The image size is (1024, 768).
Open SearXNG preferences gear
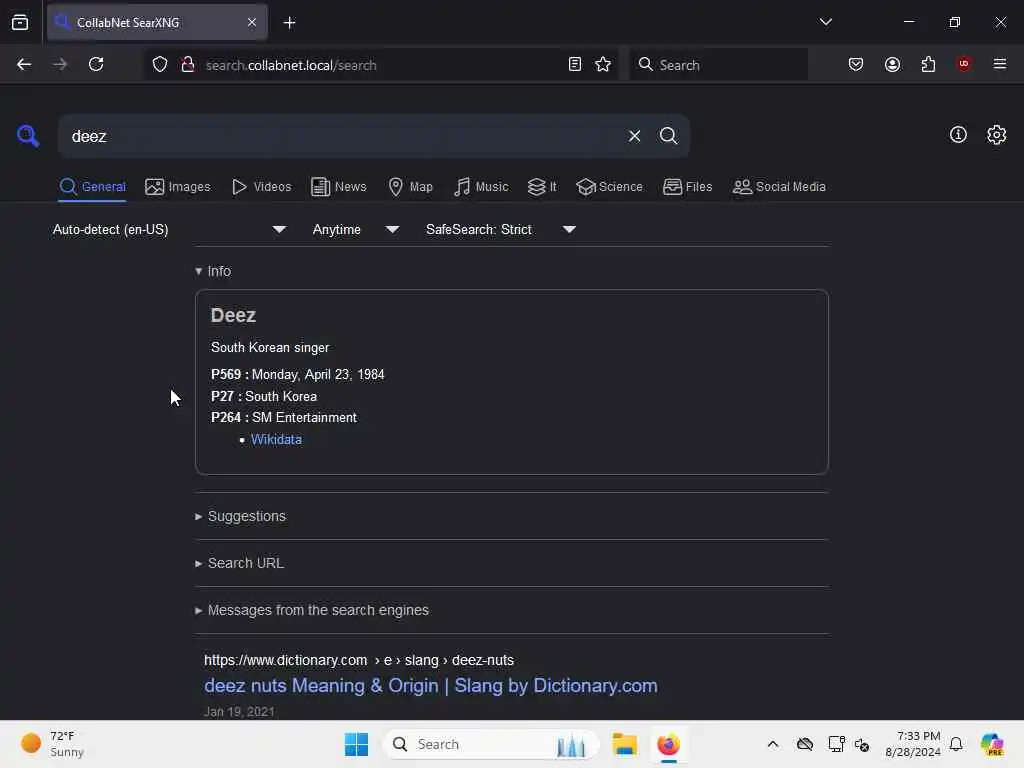[x=996, y=135]
